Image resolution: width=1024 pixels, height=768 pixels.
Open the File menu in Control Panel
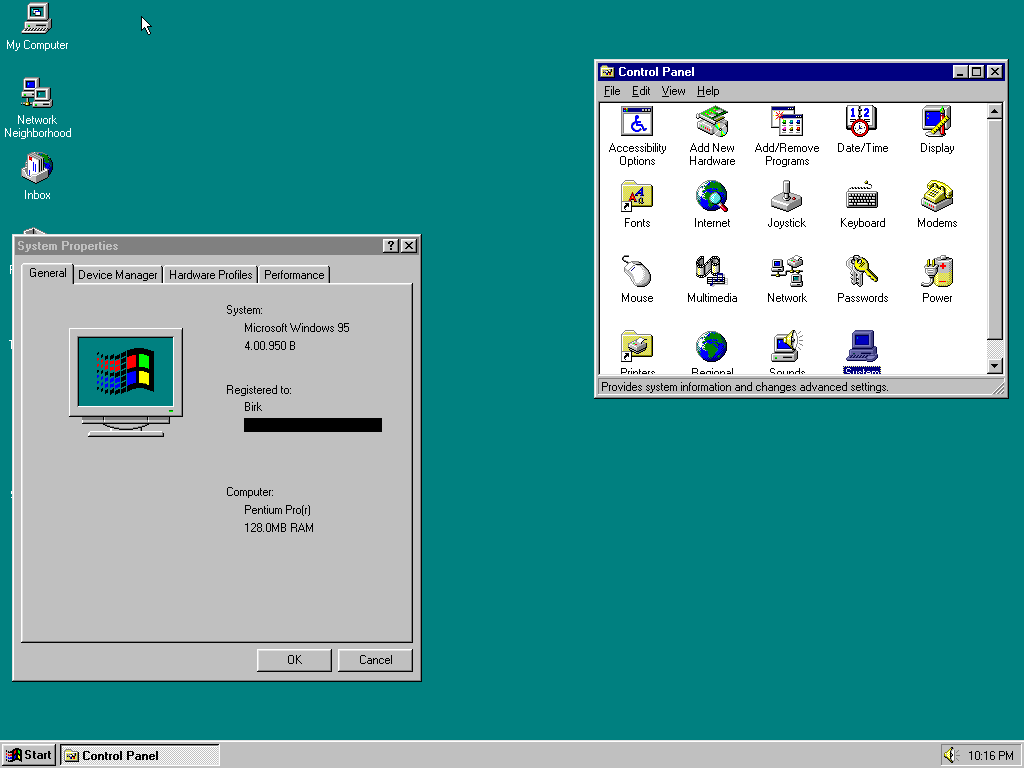pyautogui.click(x=611, y=90)
